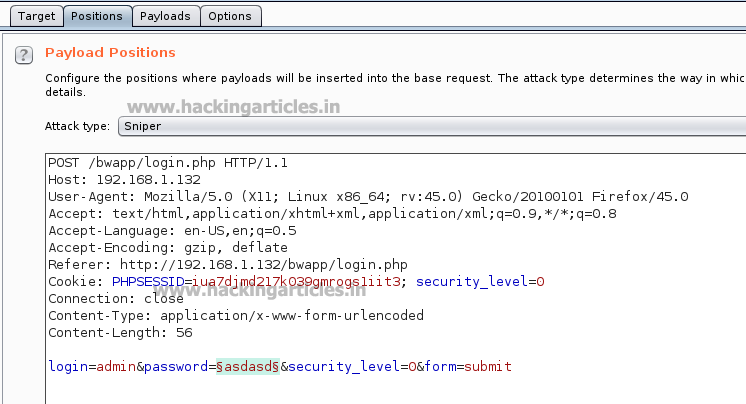Click login=admin in the request body
This screenshot has height=404, width=746.
click(91, 367)
